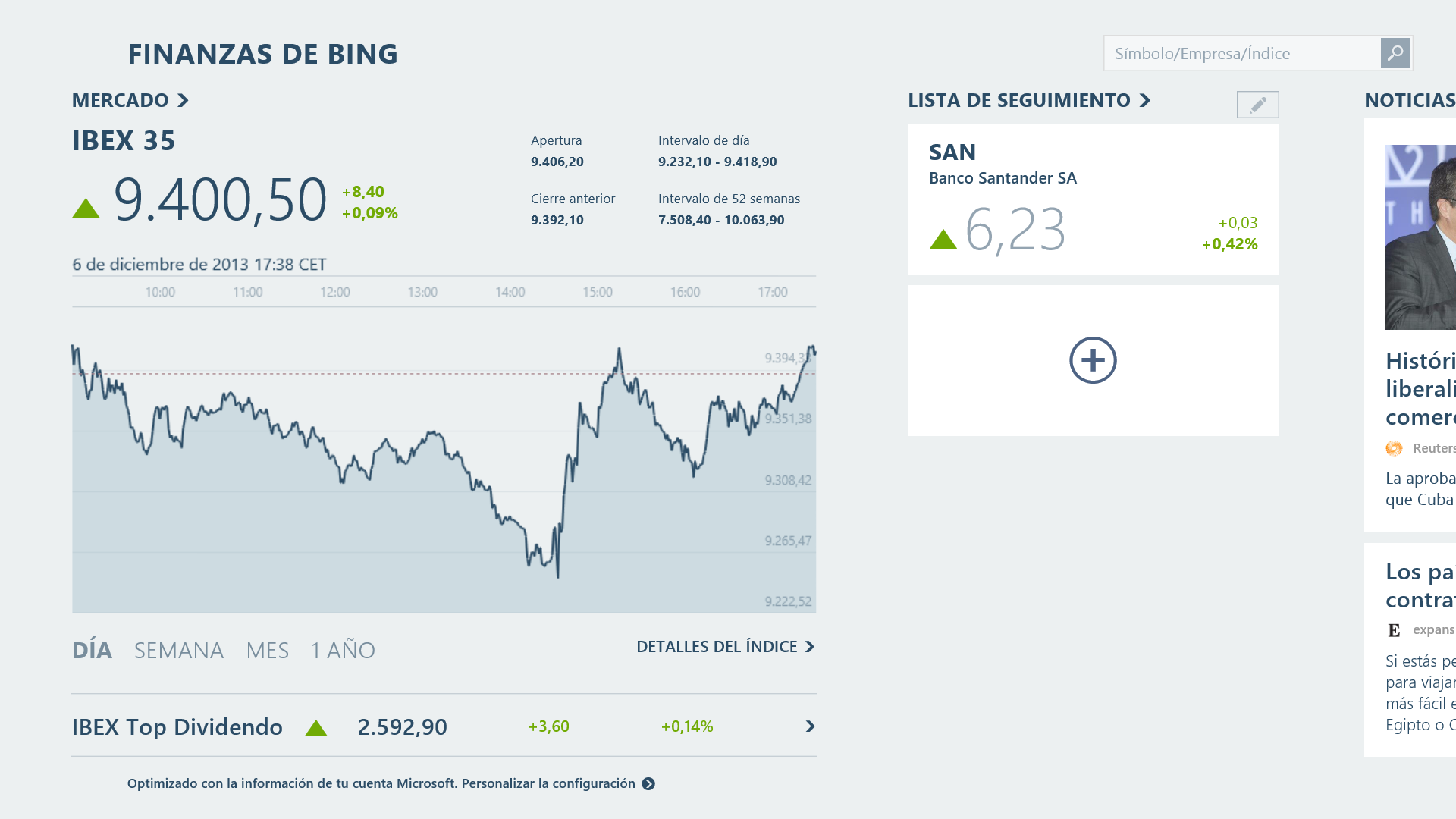Open the news article photo thumbnail
This screenshot has width=1456, height=819.
(1420, 237)
